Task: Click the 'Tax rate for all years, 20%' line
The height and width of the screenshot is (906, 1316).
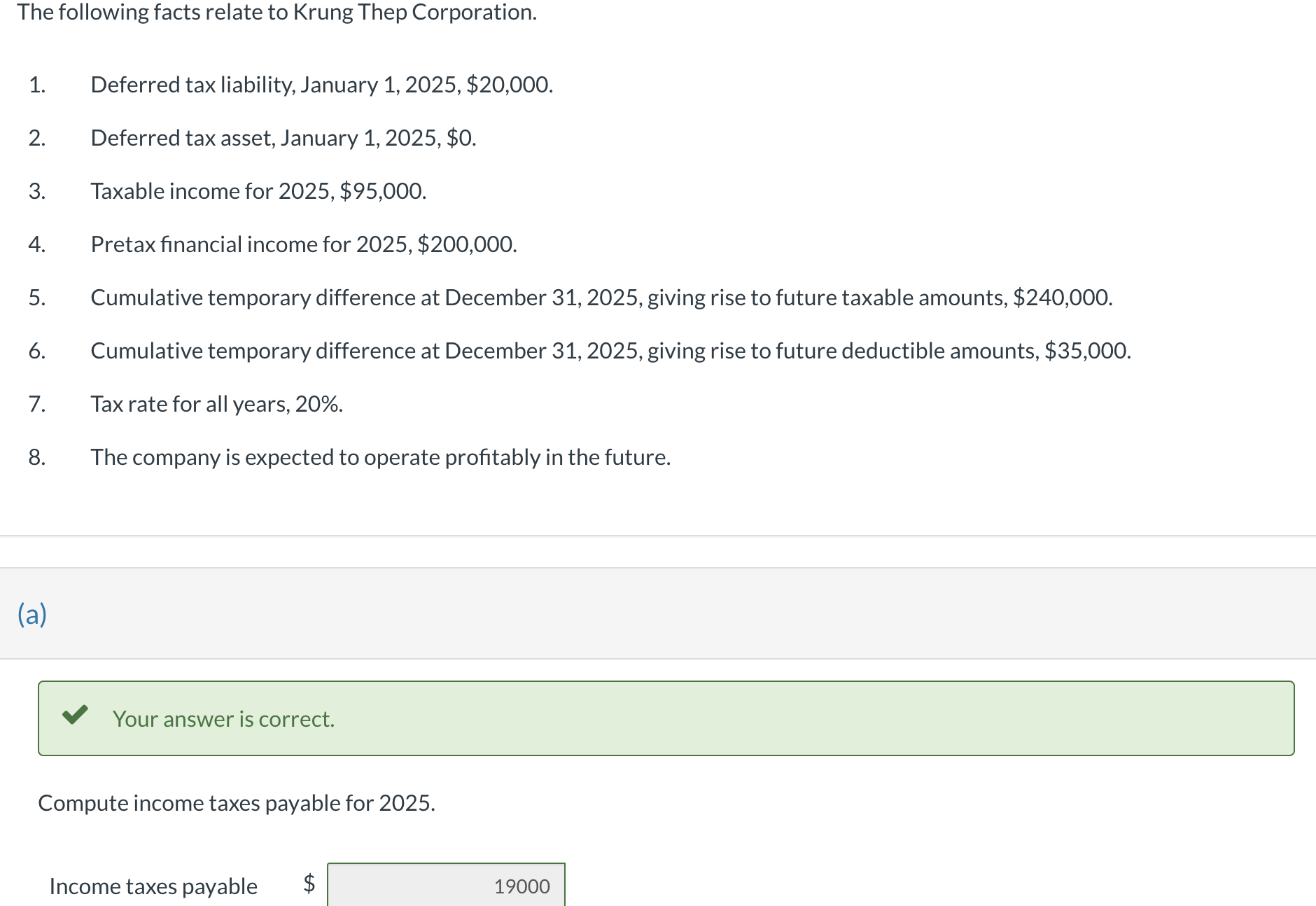Action: (x=217, y=404)
